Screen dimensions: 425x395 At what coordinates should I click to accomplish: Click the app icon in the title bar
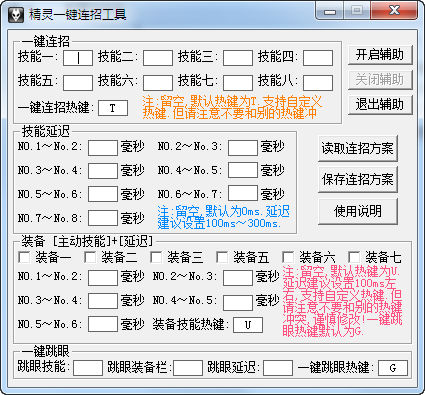[x=16, y=15]
